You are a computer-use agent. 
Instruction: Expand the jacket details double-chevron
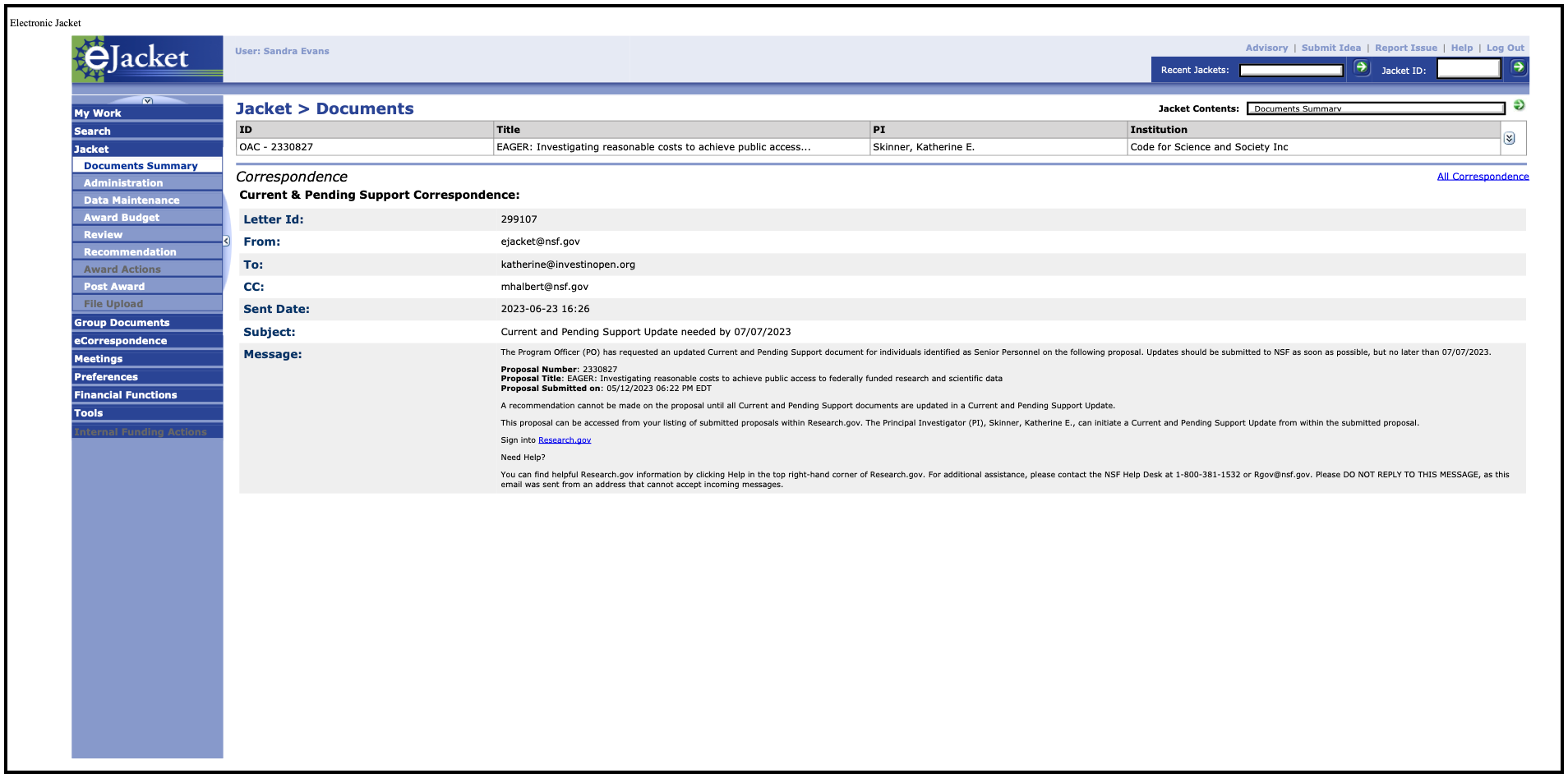point(1510,139)
